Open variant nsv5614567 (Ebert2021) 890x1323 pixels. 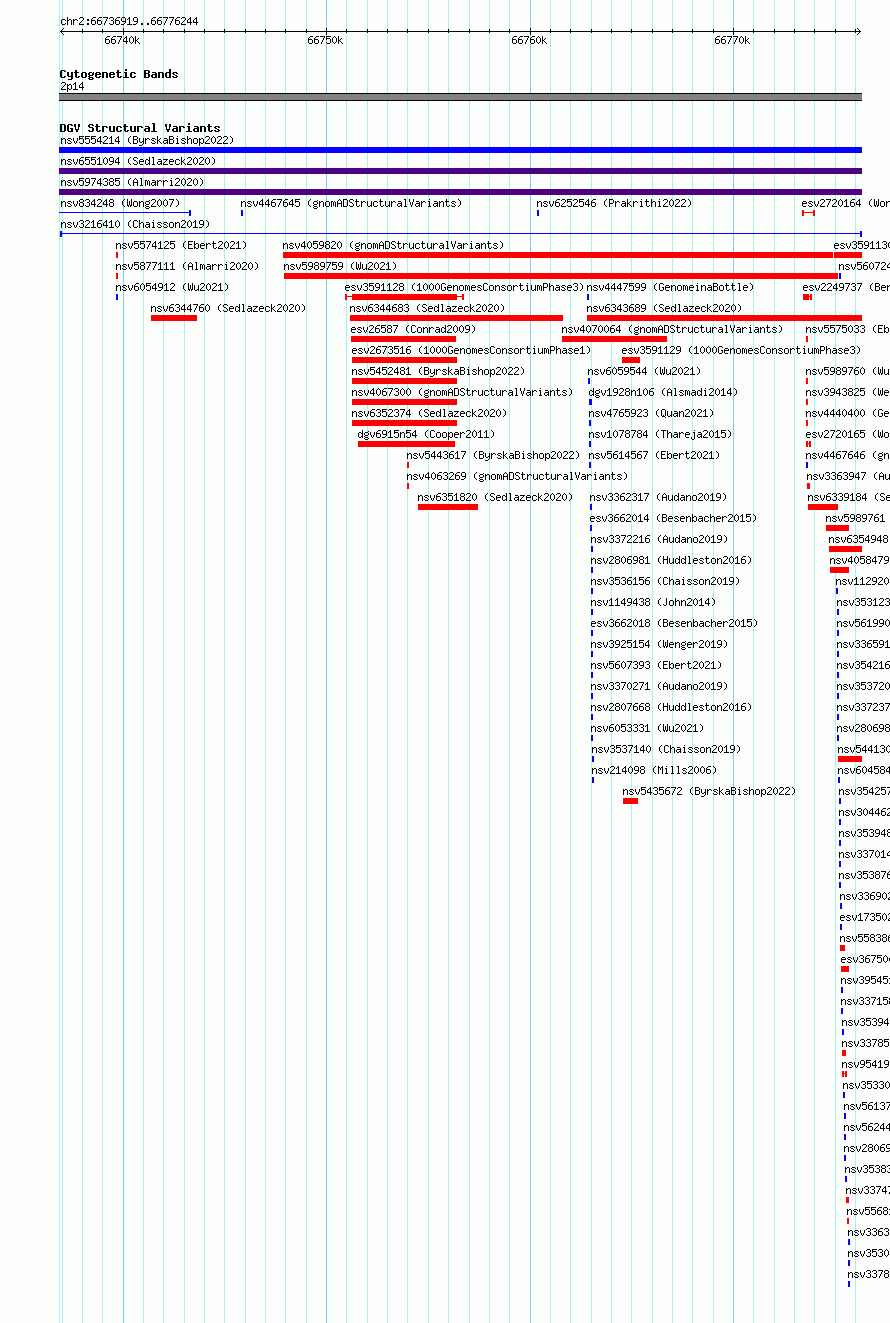(x=654, y=455)
